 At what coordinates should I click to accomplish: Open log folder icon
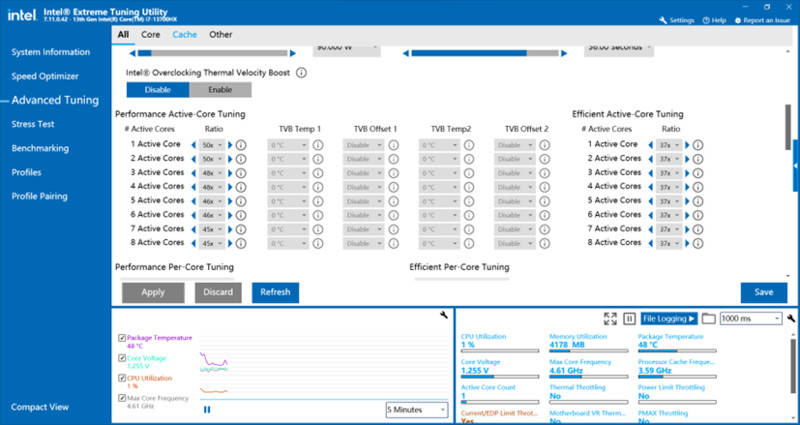(x=708, y=319)
